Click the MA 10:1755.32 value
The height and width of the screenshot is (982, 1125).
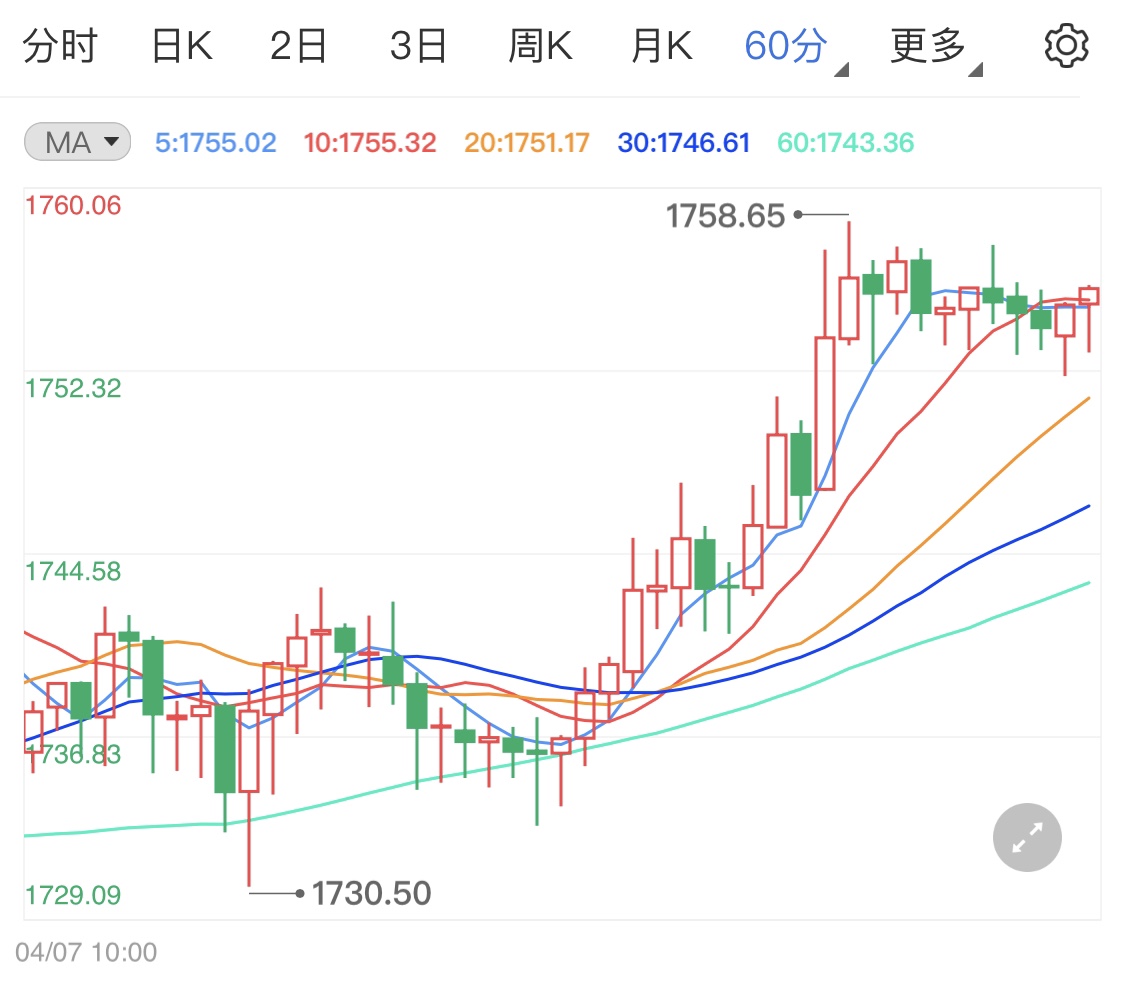369,143
